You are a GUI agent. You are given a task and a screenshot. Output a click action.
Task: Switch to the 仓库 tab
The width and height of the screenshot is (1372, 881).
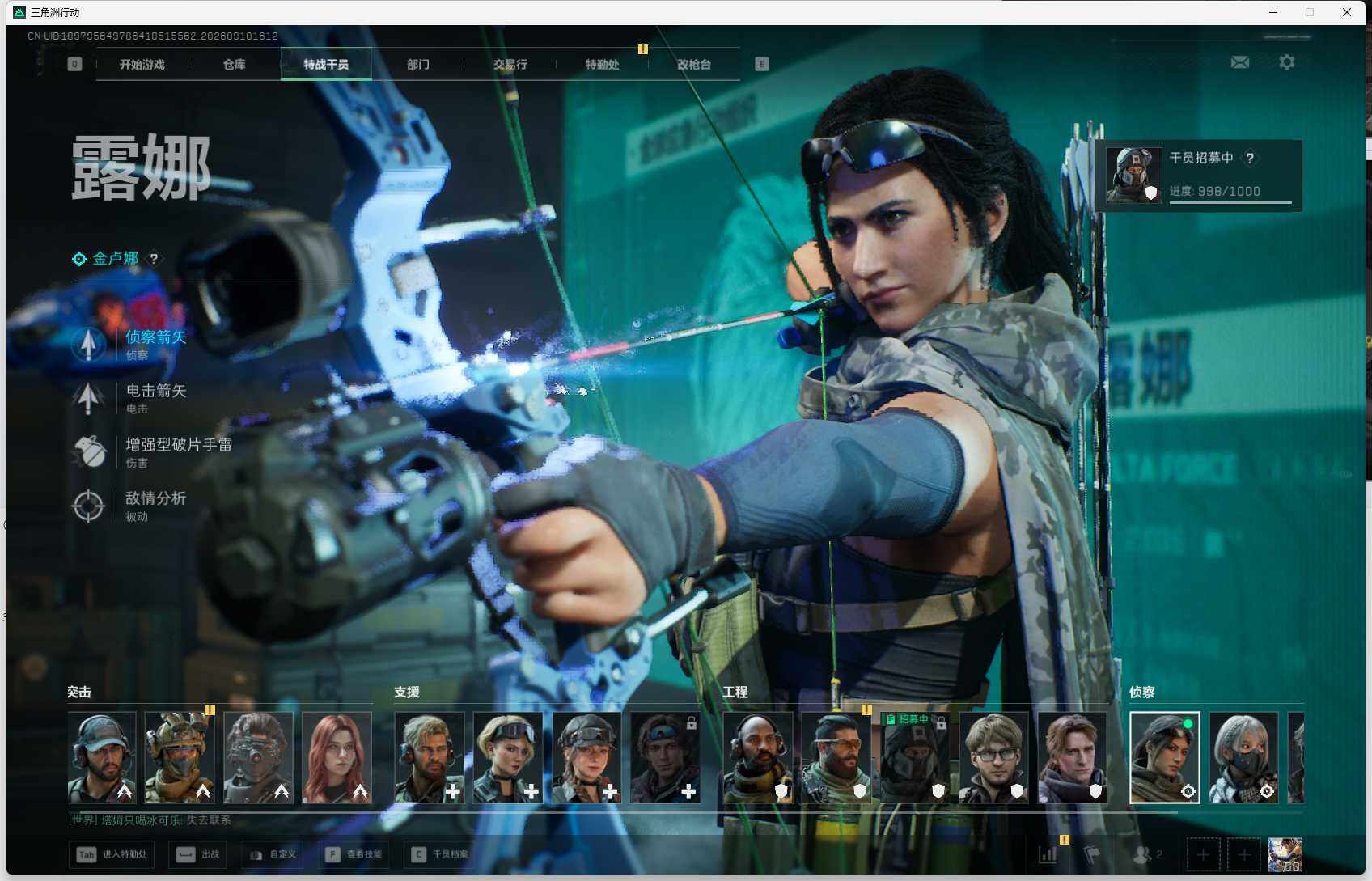pos(235,65)
